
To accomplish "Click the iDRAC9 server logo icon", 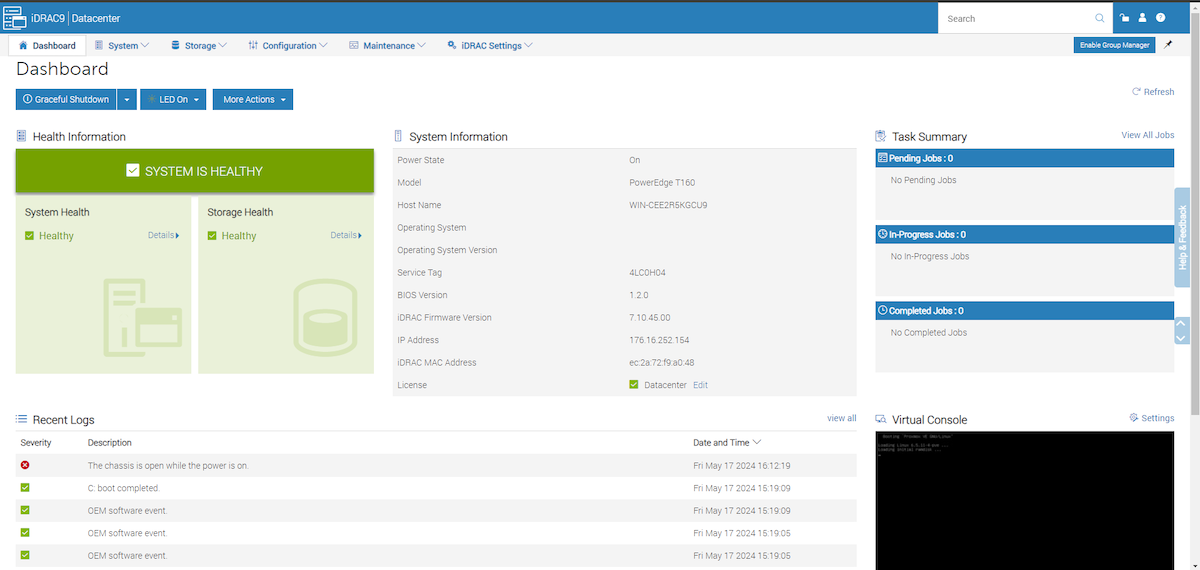I will [15, 18].
